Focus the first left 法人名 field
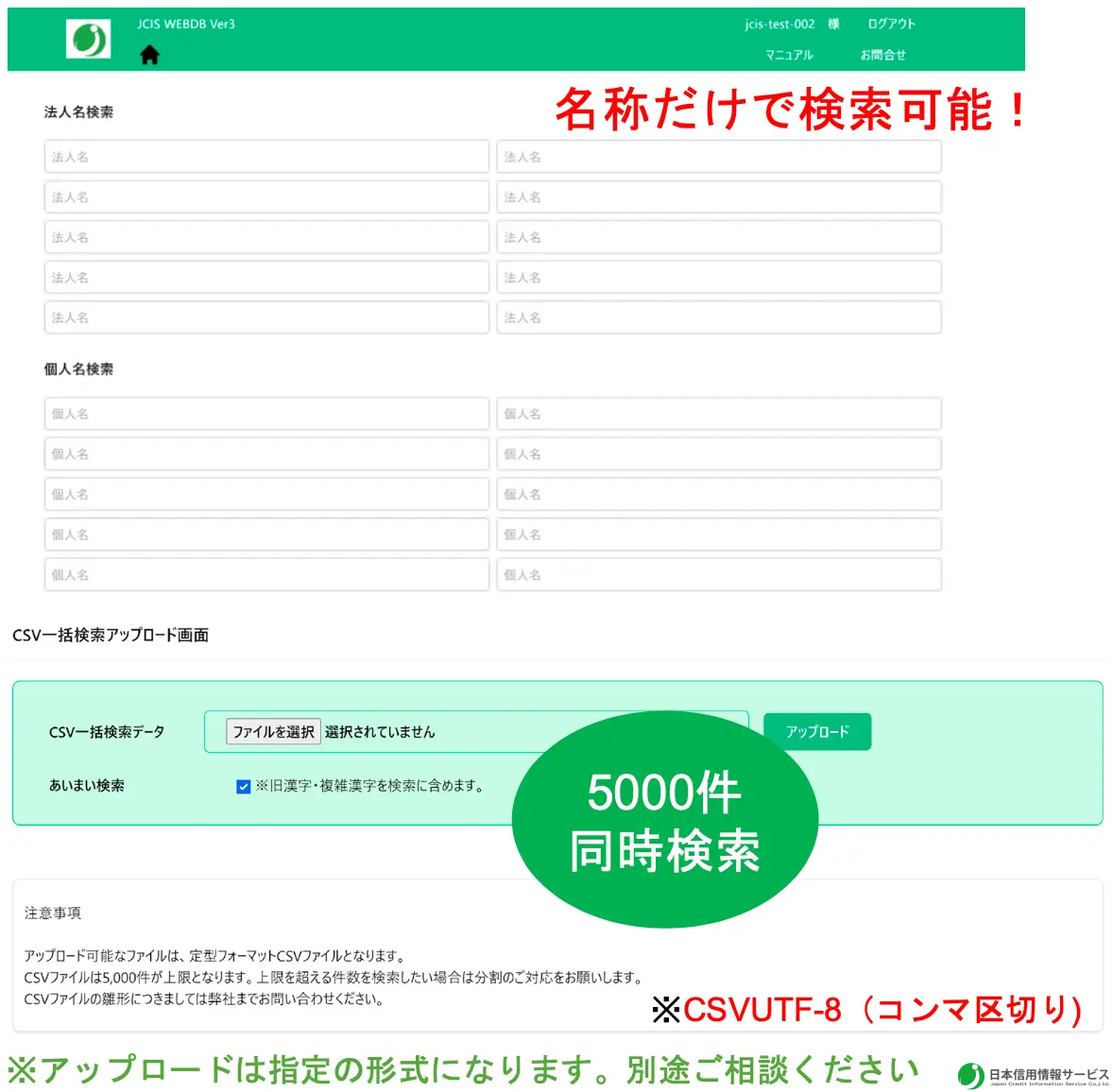The height and width of the screenshot is (1092, 1113). pyautogui.click(x=266, y=157)
